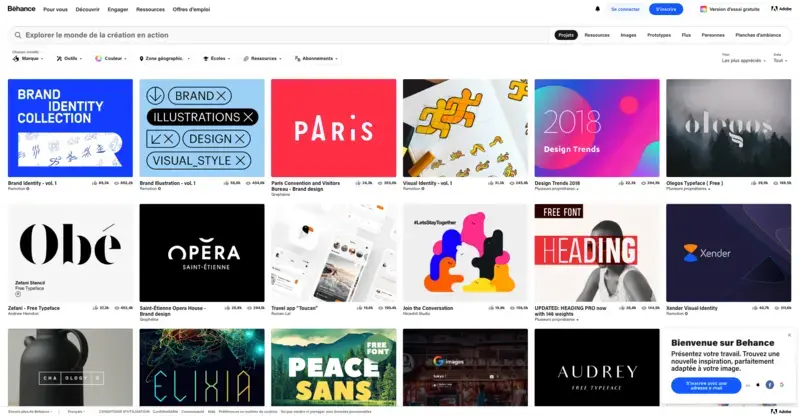Open the Elixia project thumbnail

coord(202,367)
